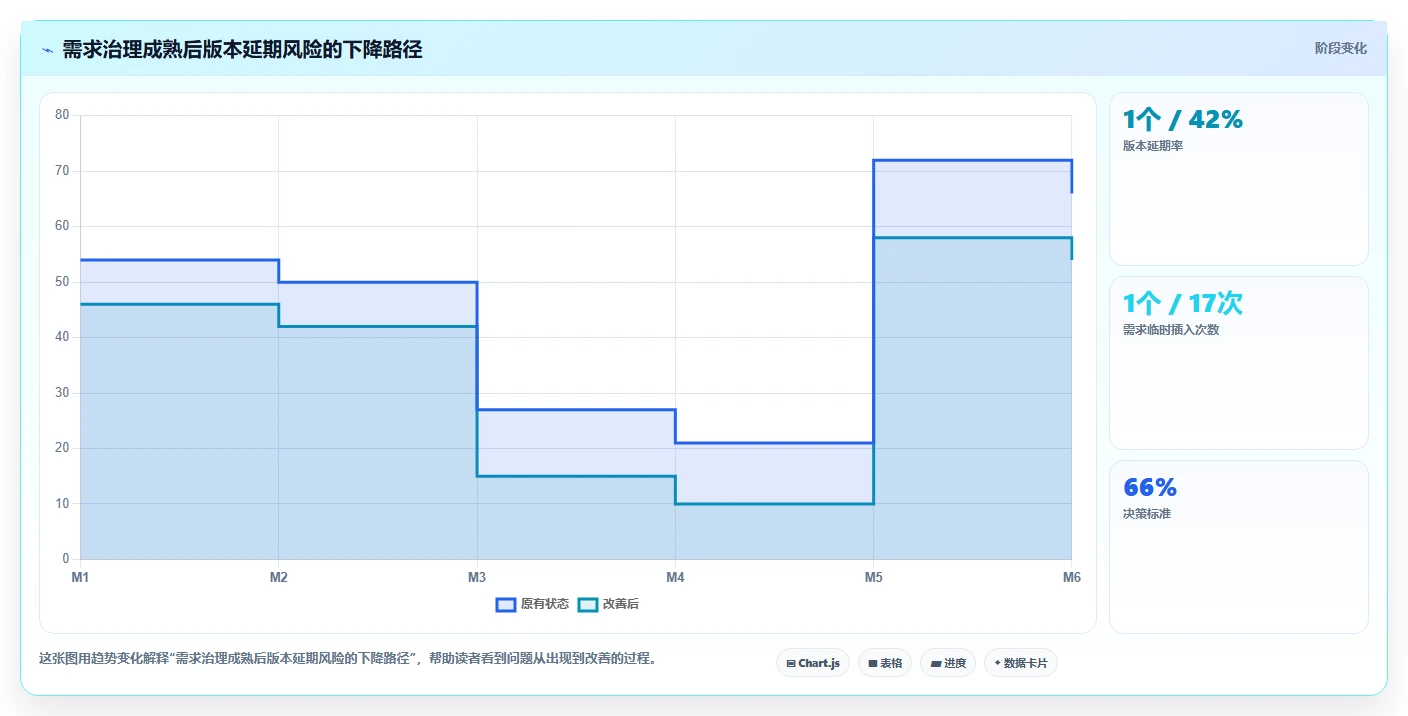Click the 1个 / 42% value text
This screenshot has width=1408, height=716.
[x=1183, y=120]
